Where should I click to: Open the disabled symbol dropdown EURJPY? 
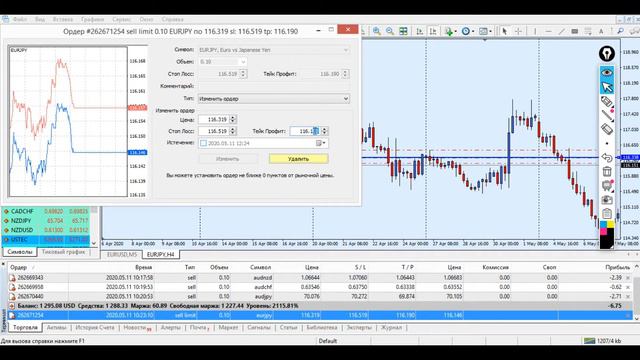tap(273, 50)
